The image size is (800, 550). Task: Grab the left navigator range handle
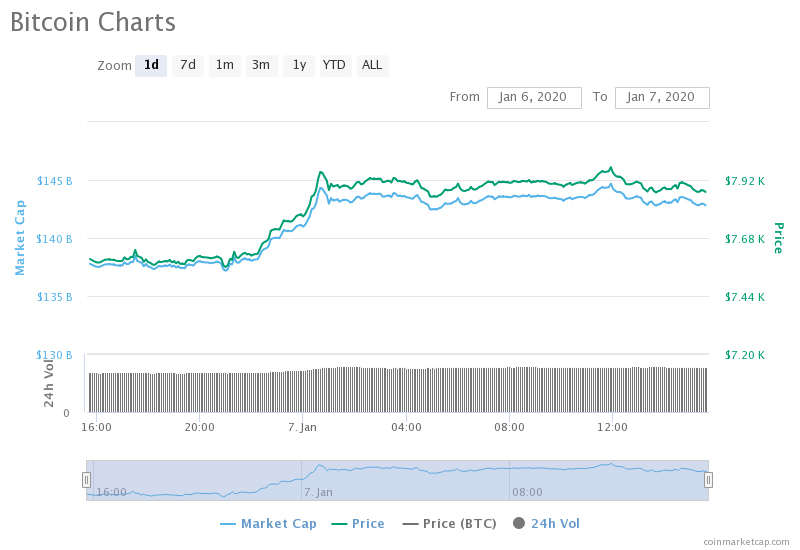tap(86, 480)
